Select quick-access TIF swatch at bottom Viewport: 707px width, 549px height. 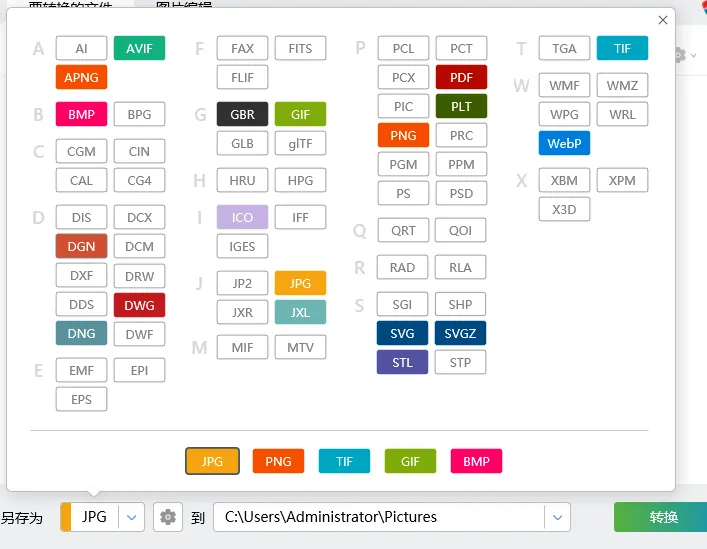pos(344,461)
